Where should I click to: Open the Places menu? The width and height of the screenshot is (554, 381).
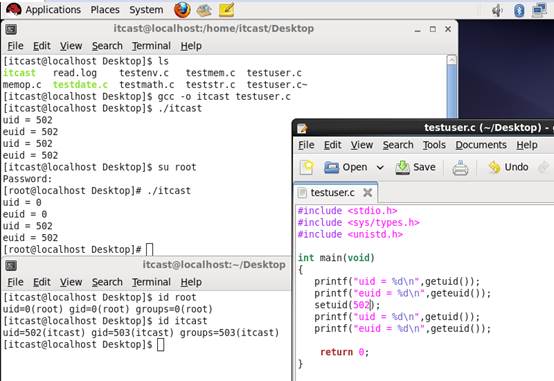pos(105,10)
